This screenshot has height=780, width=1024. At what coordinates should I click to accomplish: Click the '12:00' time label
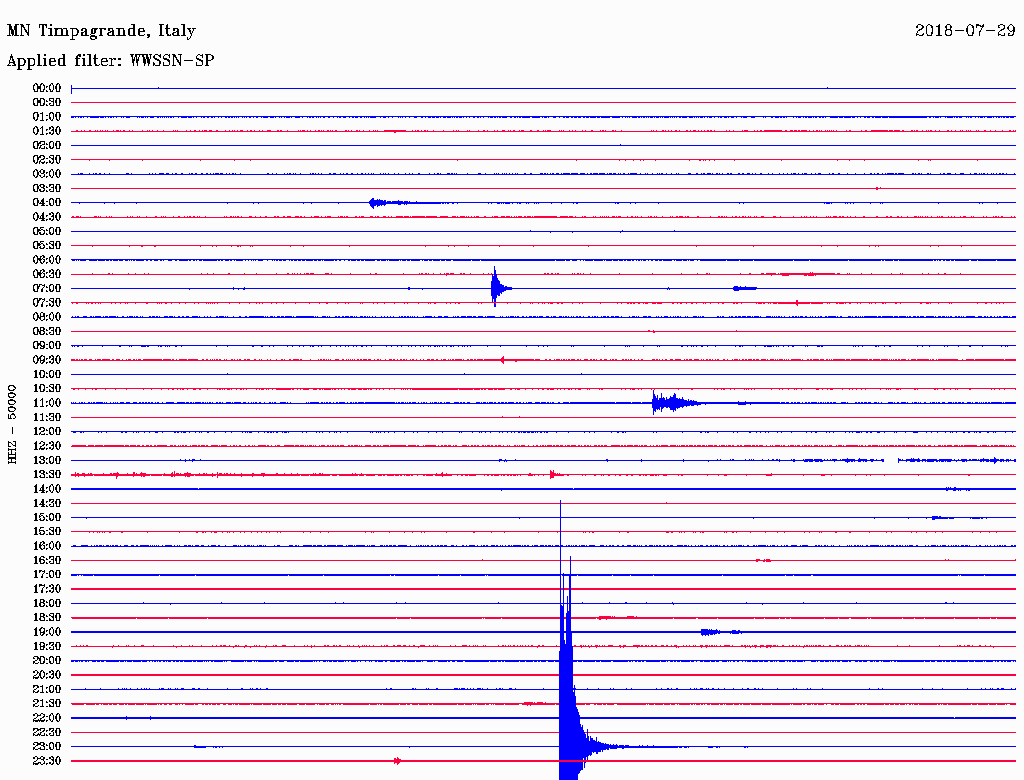point(47,432)
